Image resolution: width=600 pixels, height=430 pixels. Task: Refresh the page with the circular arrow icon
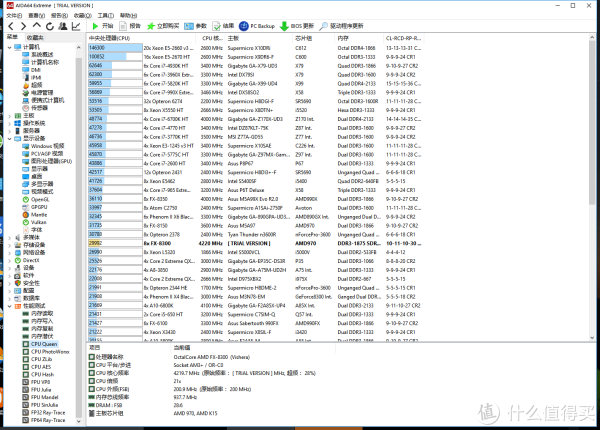(50, 26)
